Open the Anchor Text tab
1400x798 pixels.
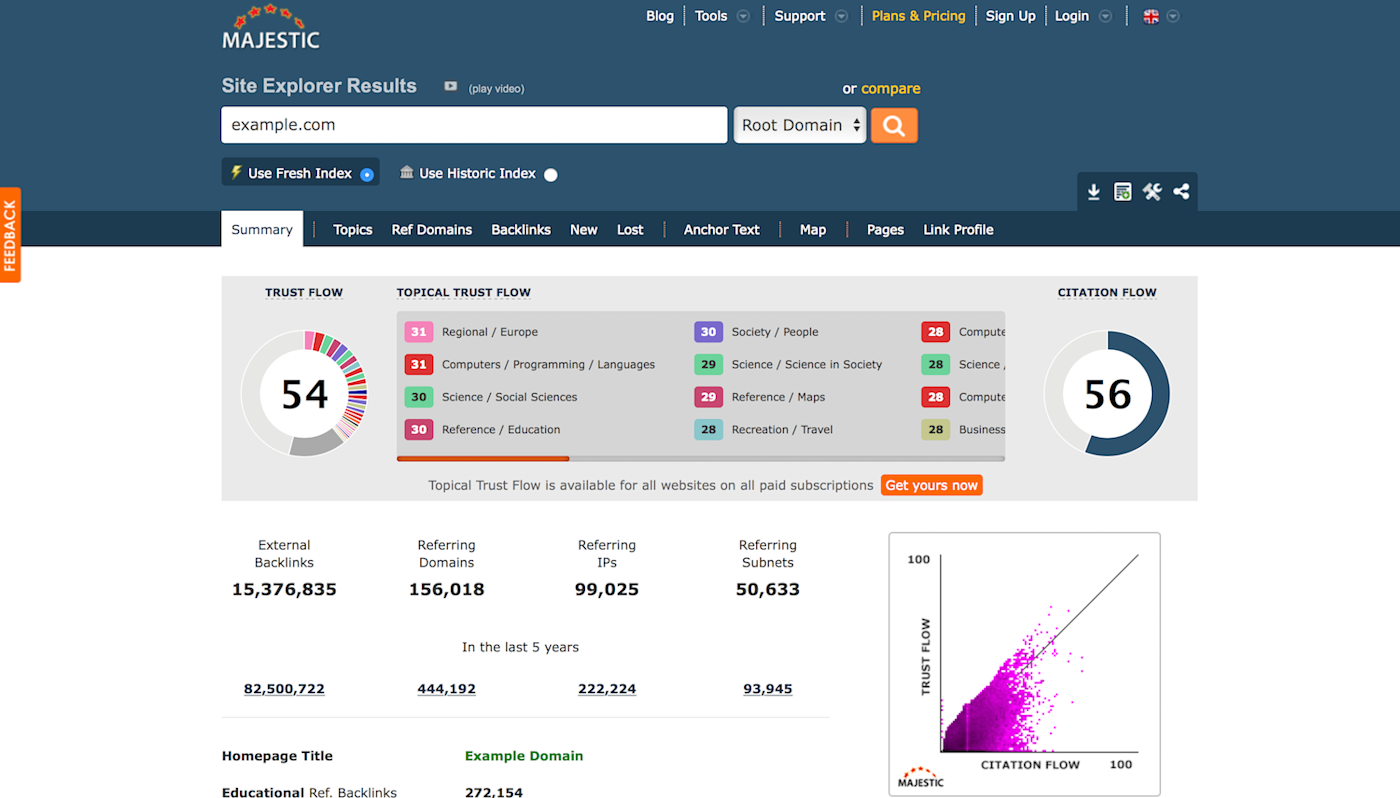[x=722, y=230]
